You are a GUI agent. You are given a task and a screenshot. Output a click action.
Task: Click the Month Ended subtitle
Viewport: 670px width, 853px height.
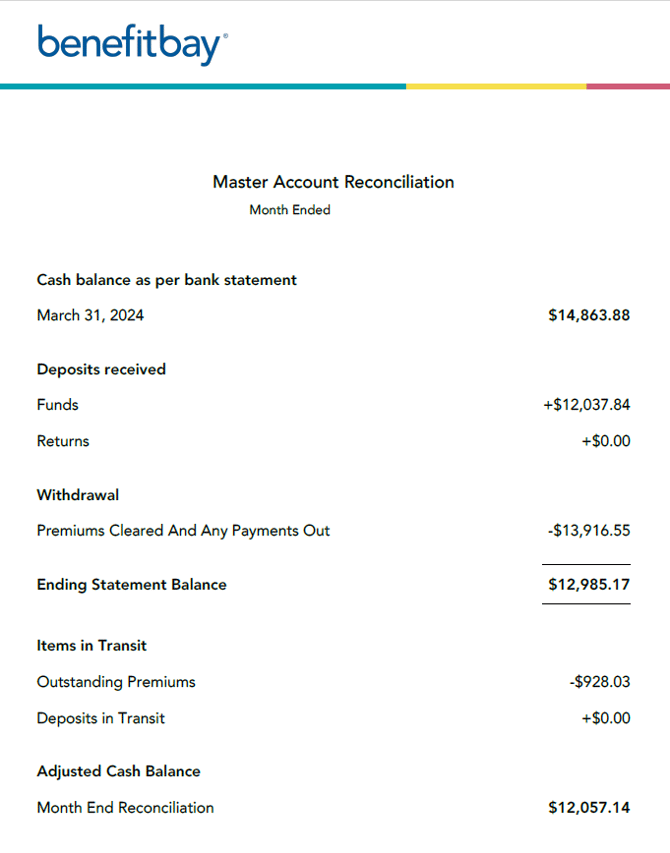pos(290,210)
